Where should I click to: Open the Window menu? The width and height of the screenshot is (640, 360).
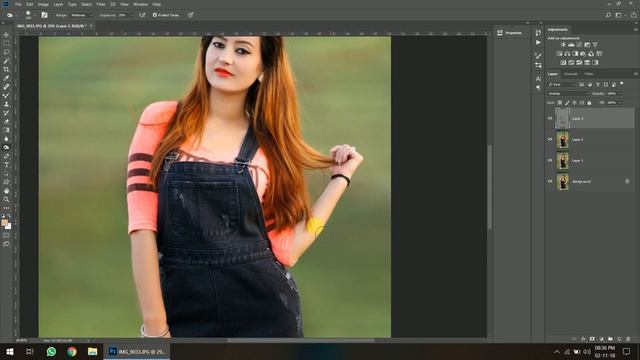(141, 4)
